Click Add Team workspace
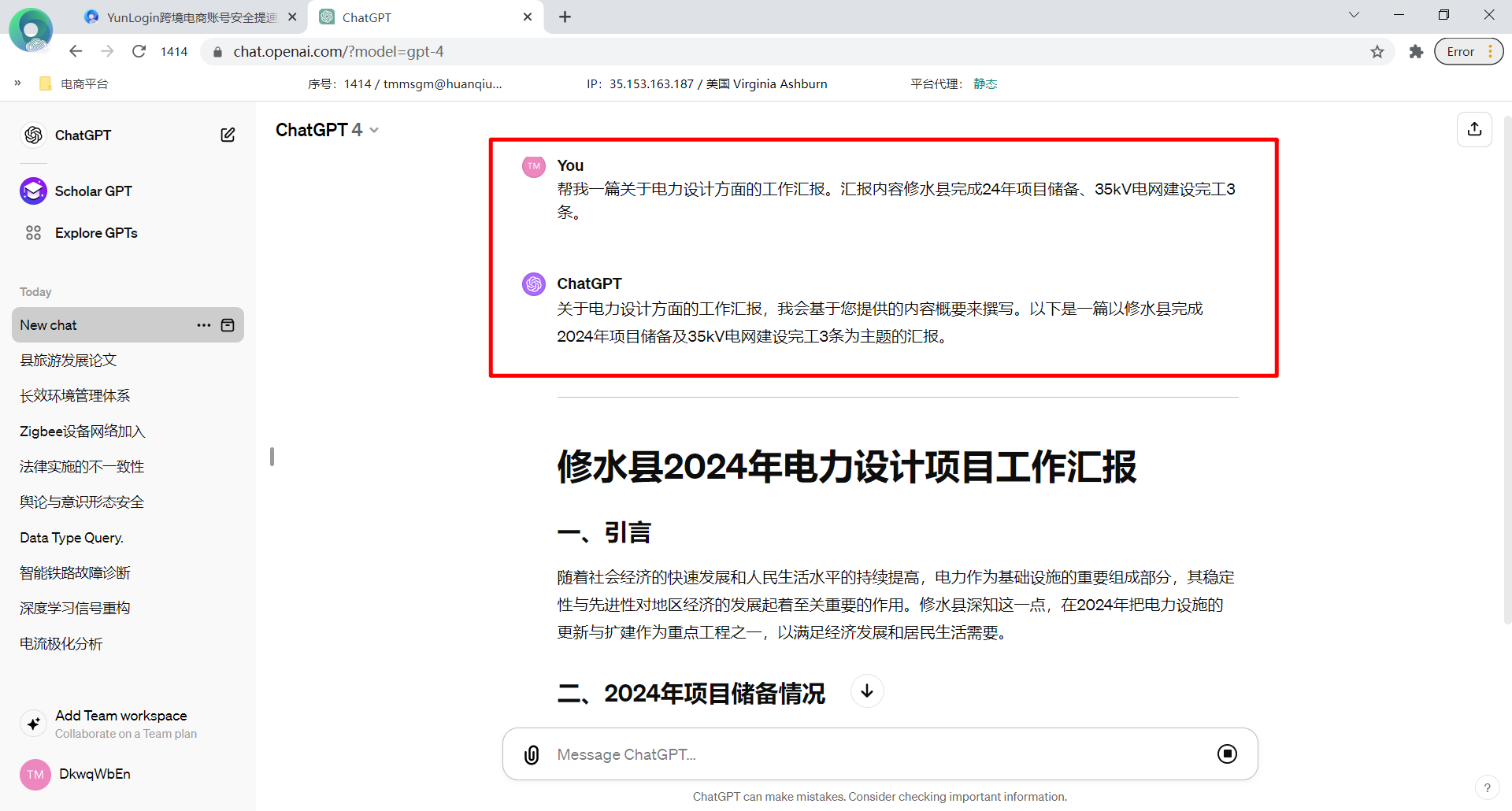 (120, 716)
